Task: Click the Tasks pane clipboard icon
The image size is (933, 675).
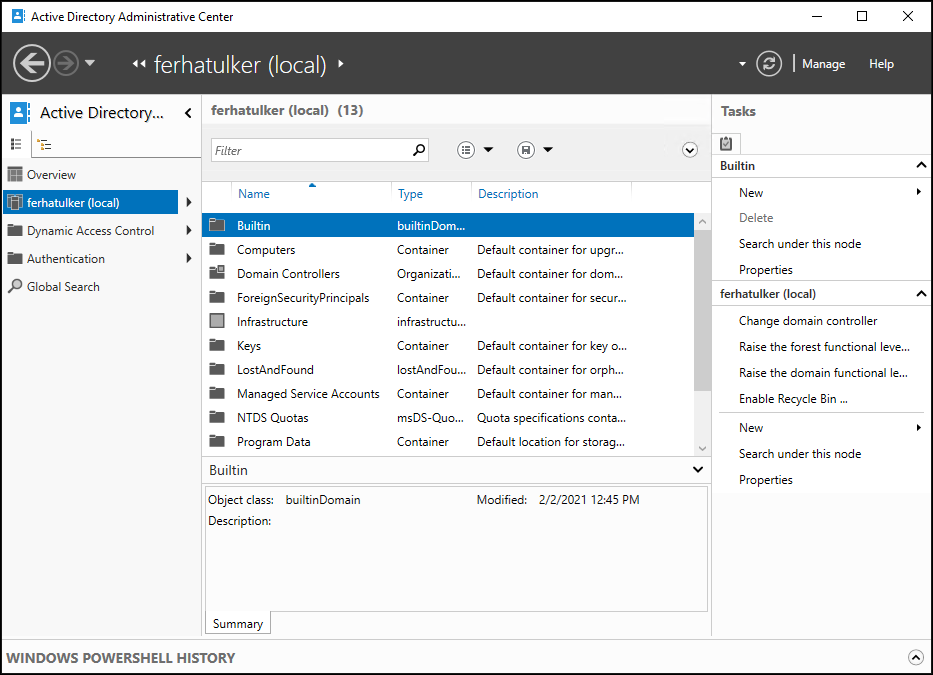Action: click(726, 143)
